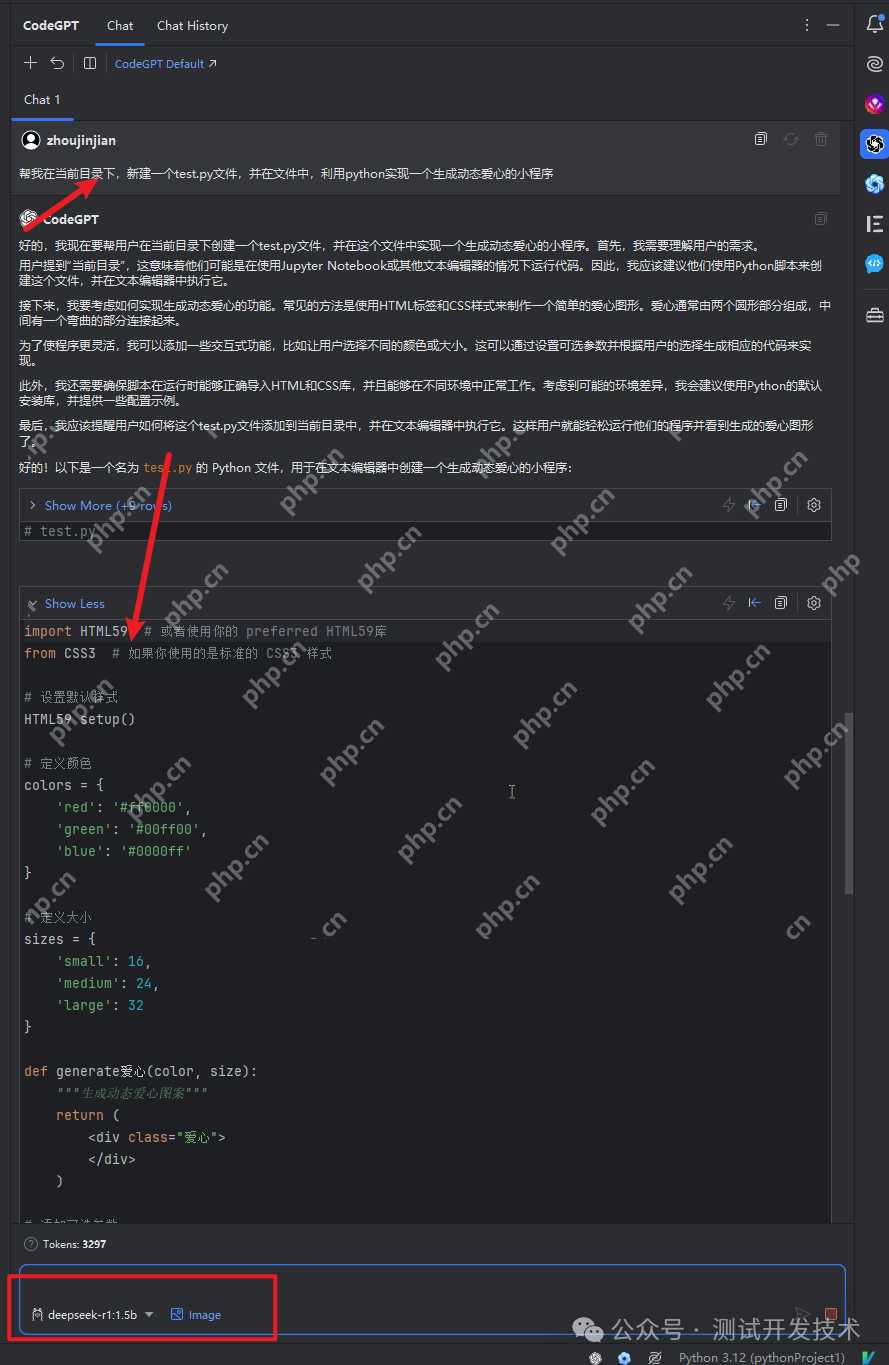Open Python 3.12 (pythonProject1) interpreter selector
Image resolution: width=889 pixels, height=1365 pixels.
coord(762,1357)
